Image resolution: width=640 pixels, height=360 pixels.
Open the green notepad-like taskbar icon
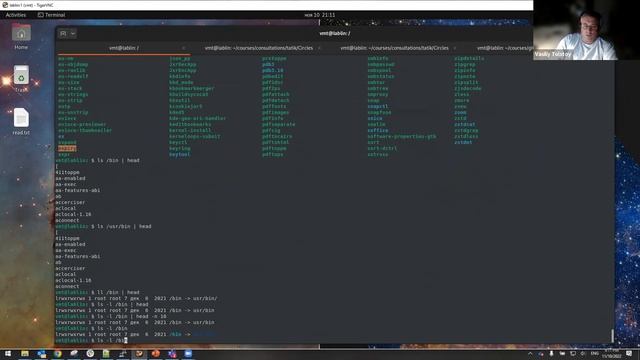[106, 353]
